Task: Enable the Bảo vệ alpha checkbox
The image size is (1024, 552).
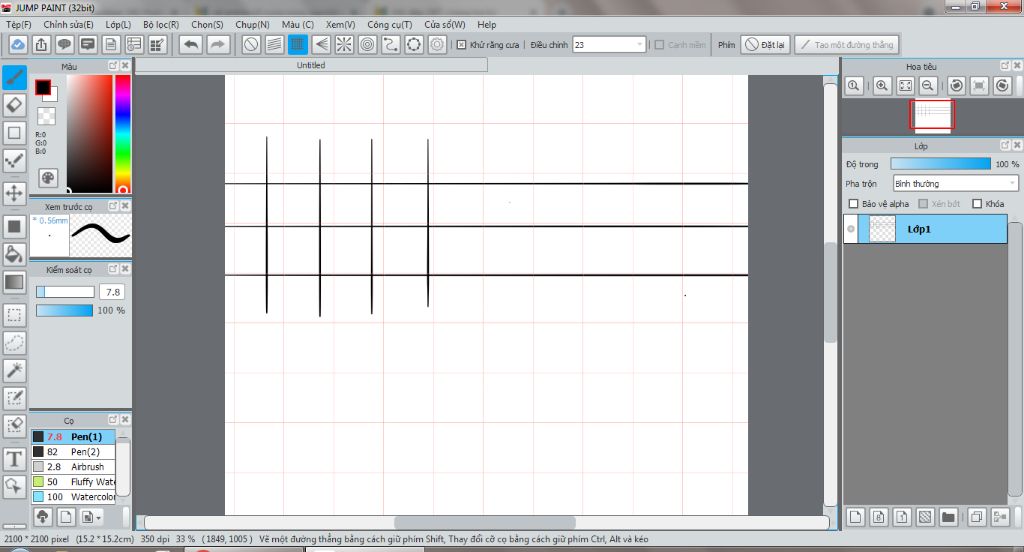Action: [853, 204]
